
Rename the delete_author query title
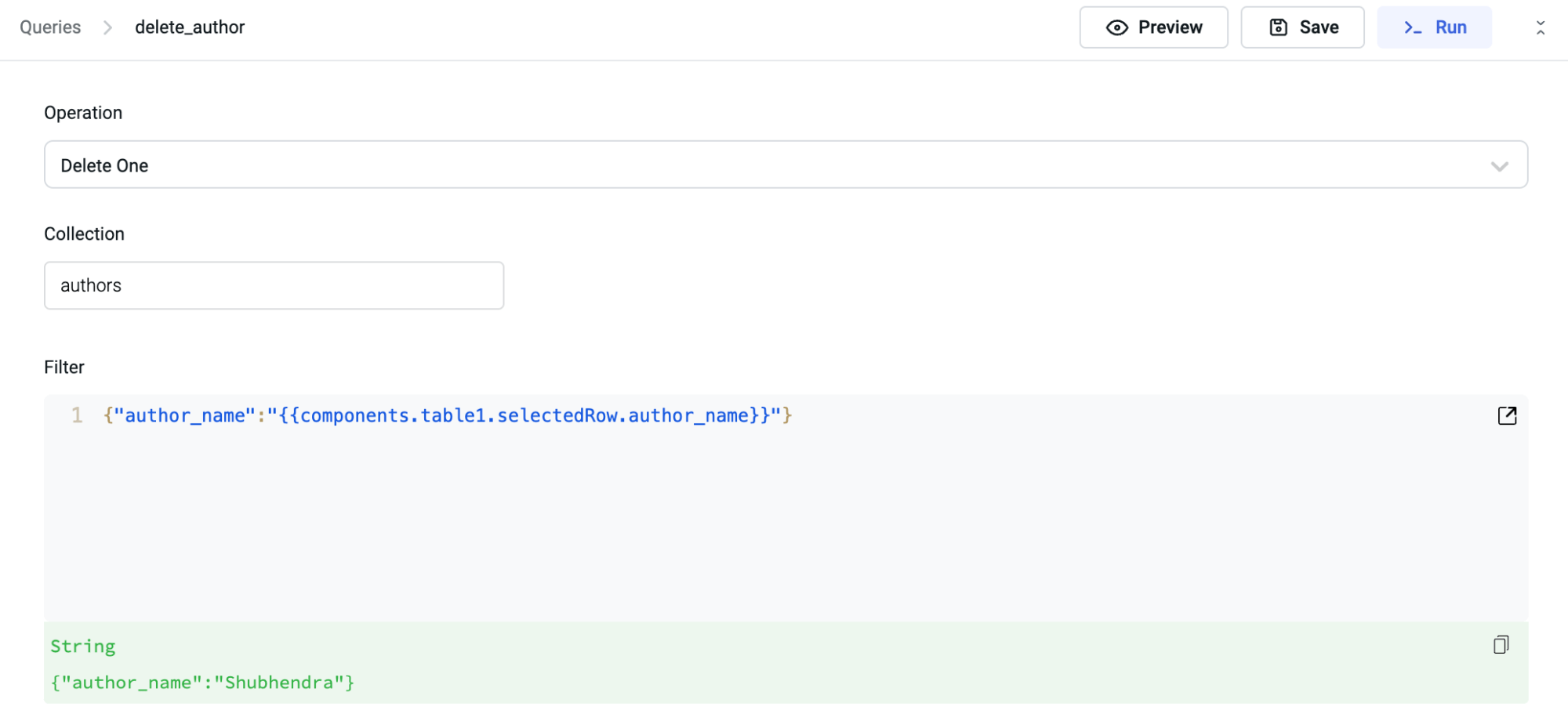190,27
